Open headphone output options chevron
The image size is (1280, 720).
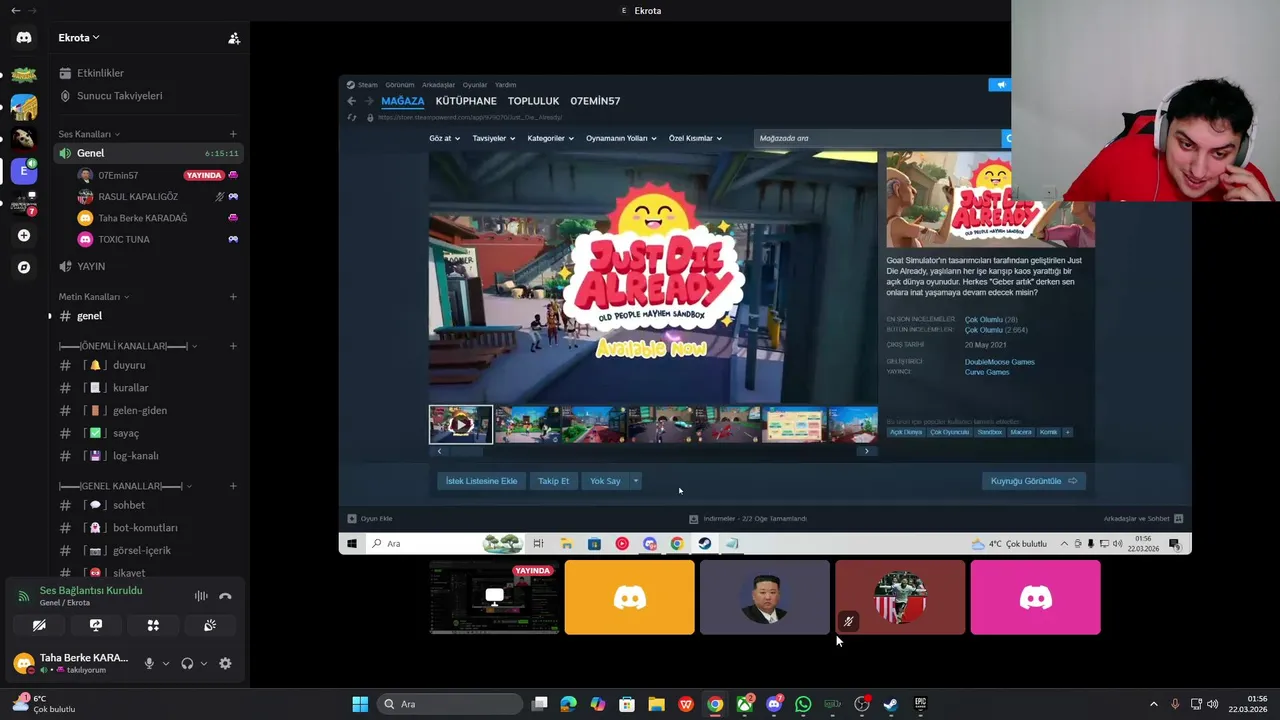tap(204, 663)
